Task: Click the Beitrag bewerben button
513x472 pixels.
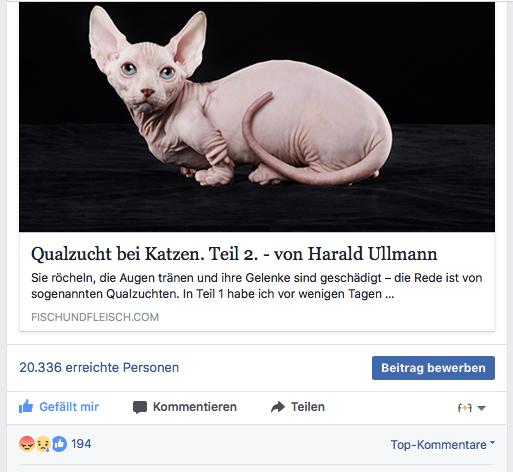Action: pyautogui.click(x=433, y=368)
